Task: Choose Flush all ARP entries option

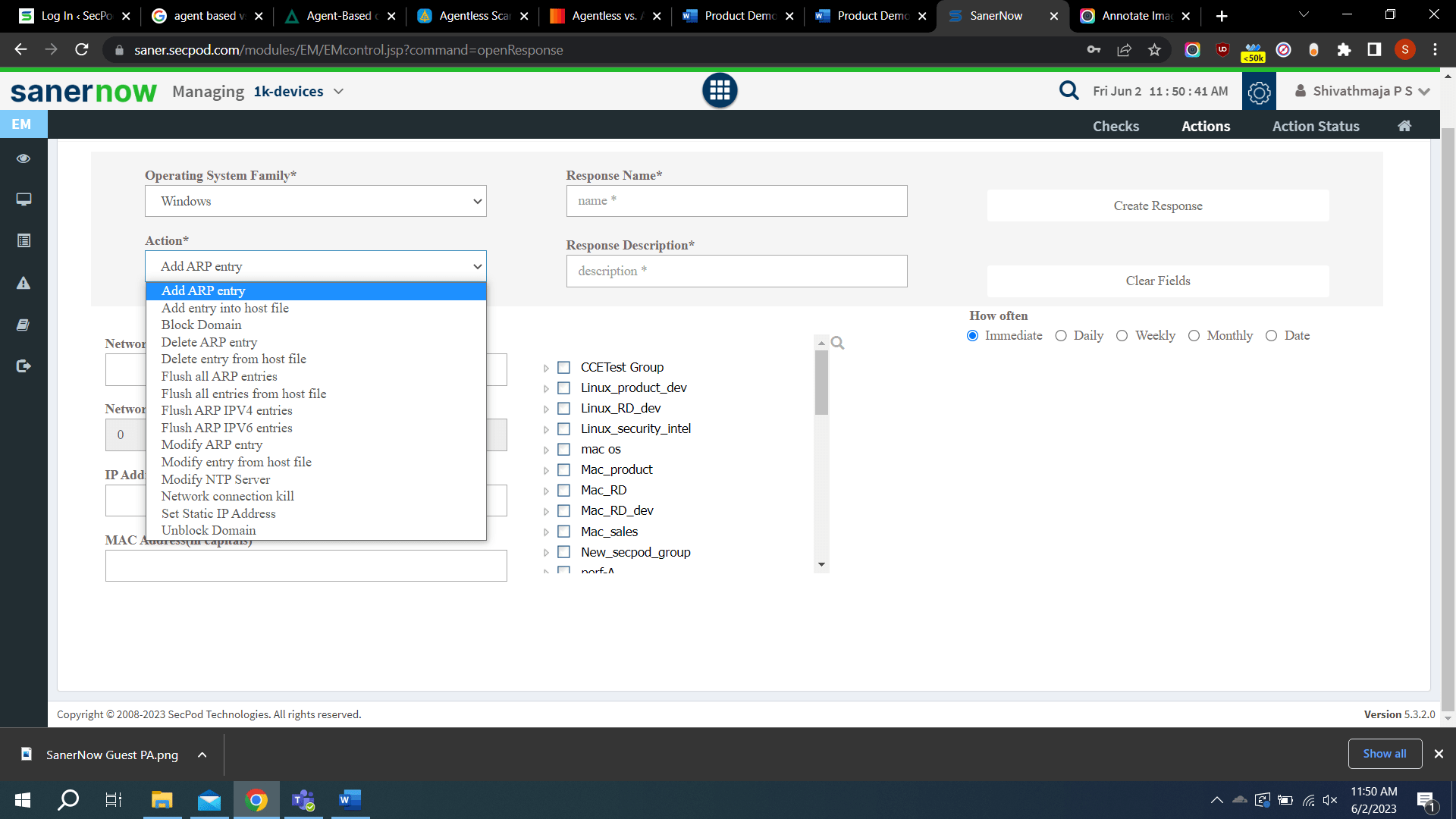Action: [315, 377]
